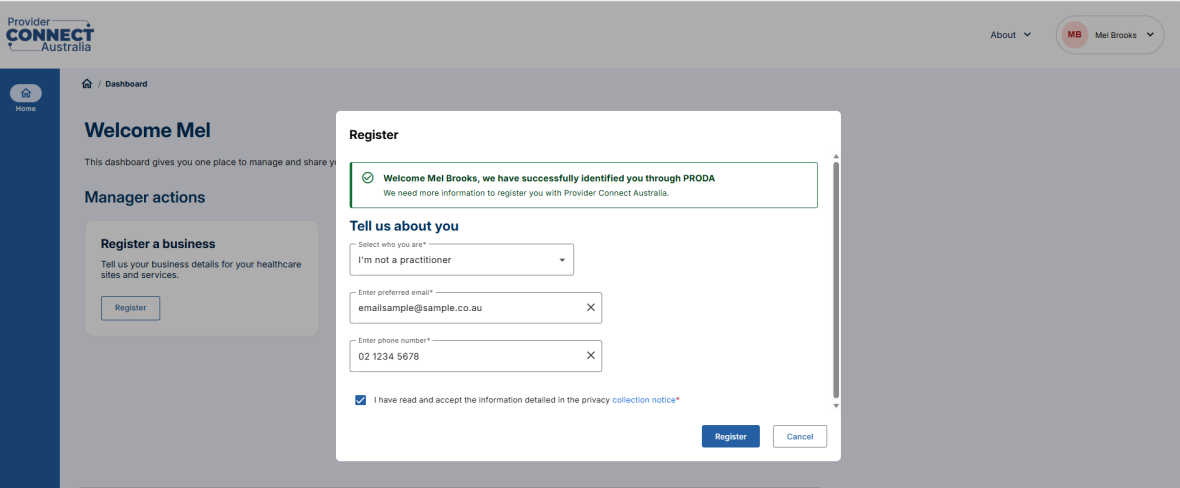The width and height of the screenshot is (1180, 488).
Task: Open the Mel Brooks account dropdown
Action: click(x=1110, y=35)
